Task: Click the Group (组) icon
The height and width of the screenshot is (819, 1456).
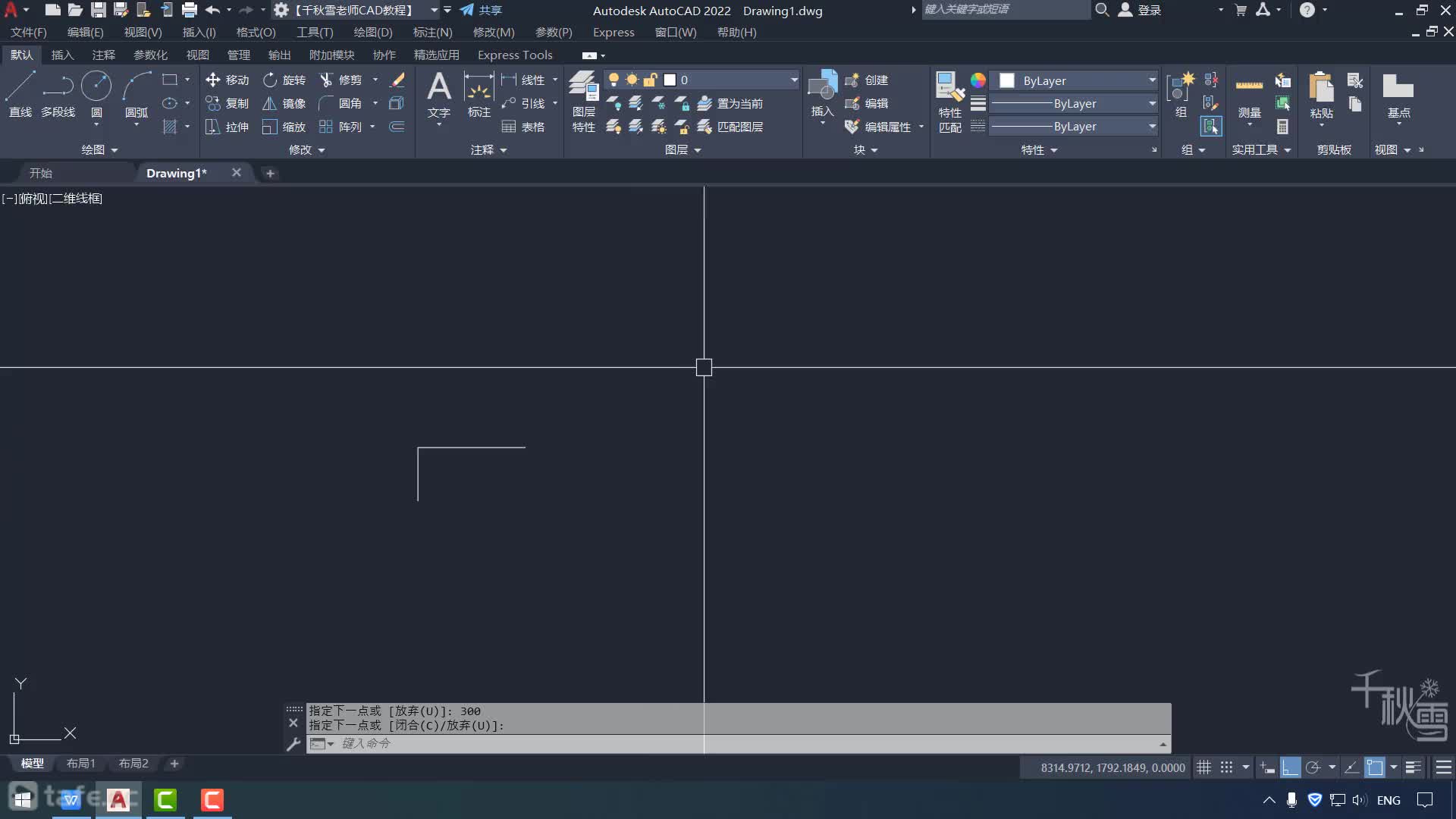Action: 1181,95
